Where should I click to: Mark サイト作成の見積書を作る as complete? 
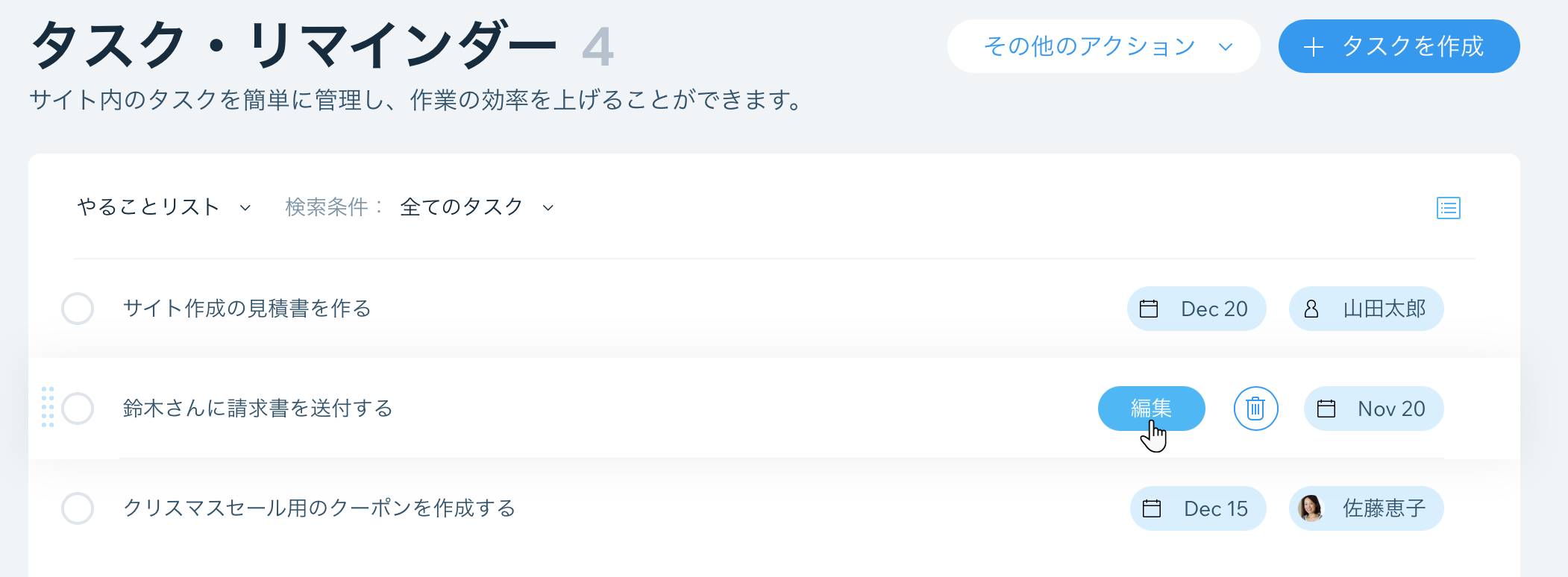point(78,309)
